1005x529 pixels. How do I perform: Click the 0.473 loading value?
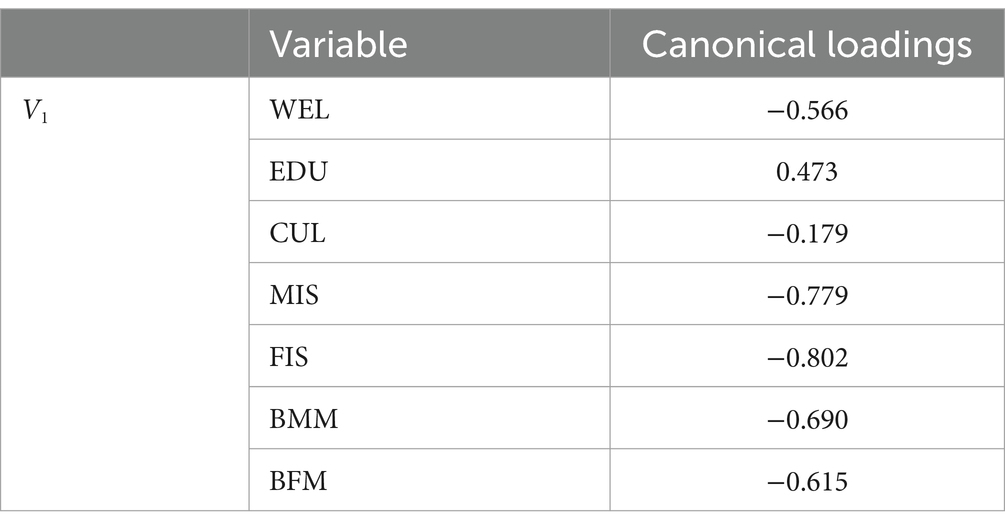(x=807, y=172)
